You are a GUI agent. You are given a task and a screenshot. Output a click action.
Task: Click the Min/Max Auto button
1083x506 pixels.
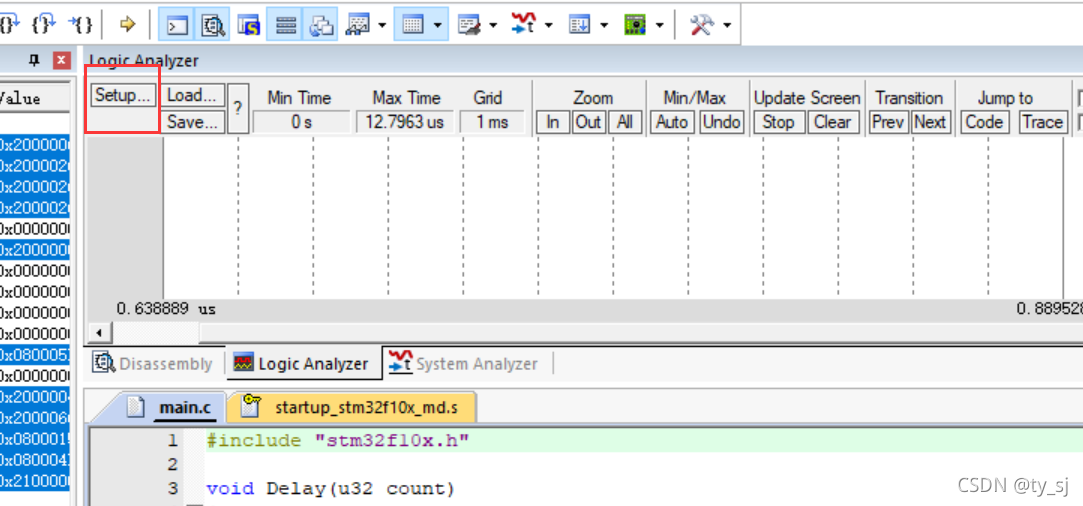[672, 122]
